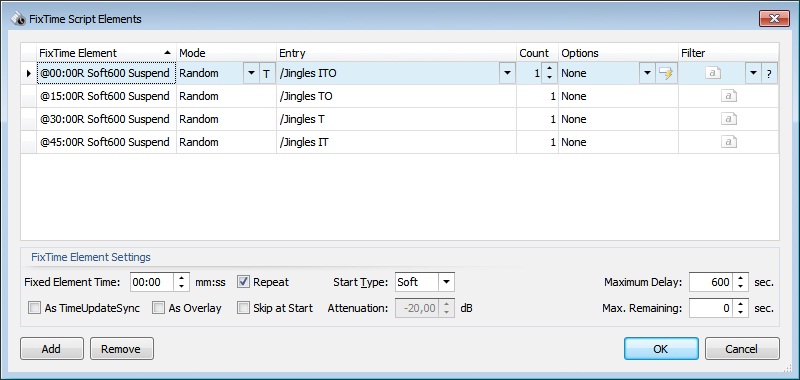
Task: Click Random mode in @15:00R row
Action: 226,96
